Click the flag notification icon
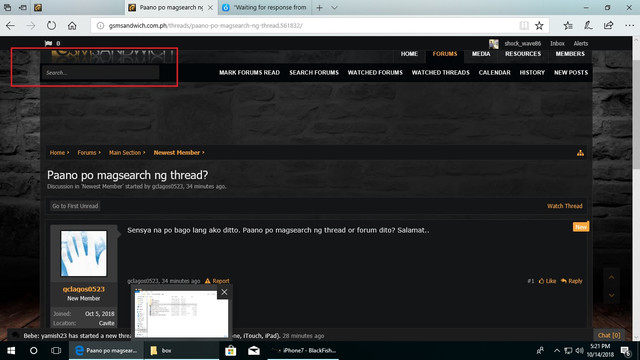The width and height of the screenshot is (640, 360). pos(48,43)
